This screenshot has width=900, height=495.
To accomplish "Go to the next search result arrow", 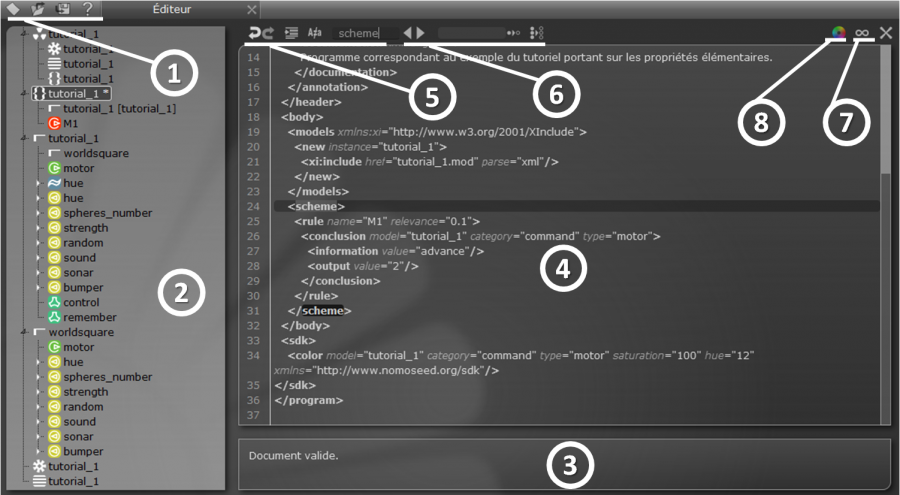I will [421, 33].
